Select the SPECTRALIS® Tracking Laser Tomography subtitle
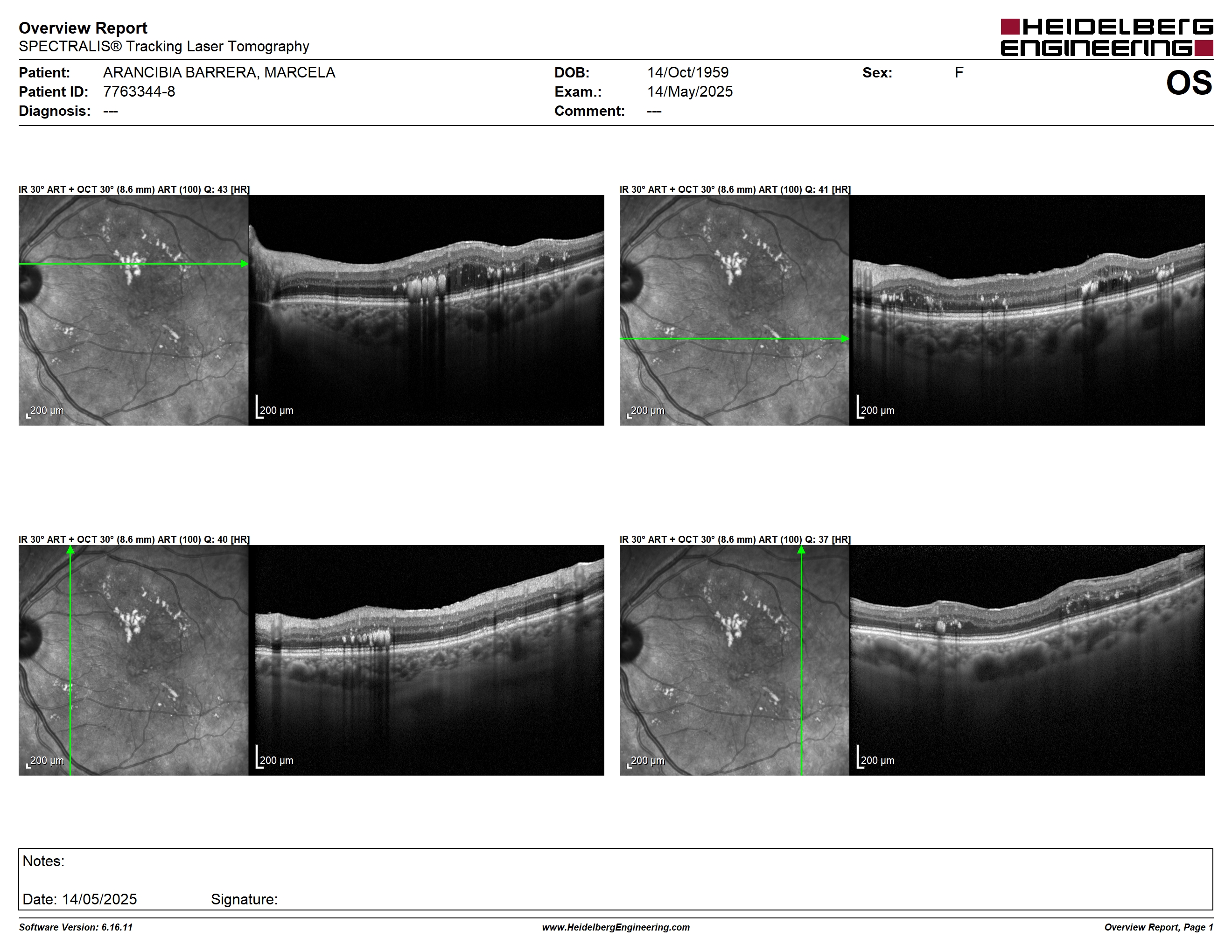The image size is (1232, 952). click(164, 46)
